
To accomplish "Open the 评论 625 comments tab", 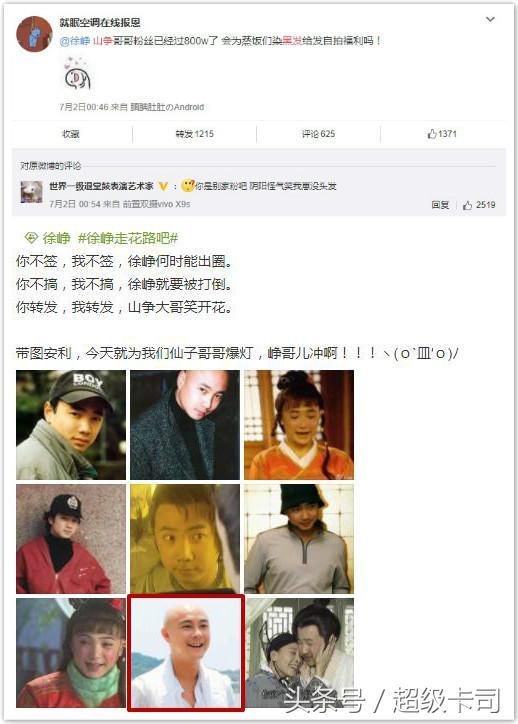I will pyautogui.click(x=319, y=134).
